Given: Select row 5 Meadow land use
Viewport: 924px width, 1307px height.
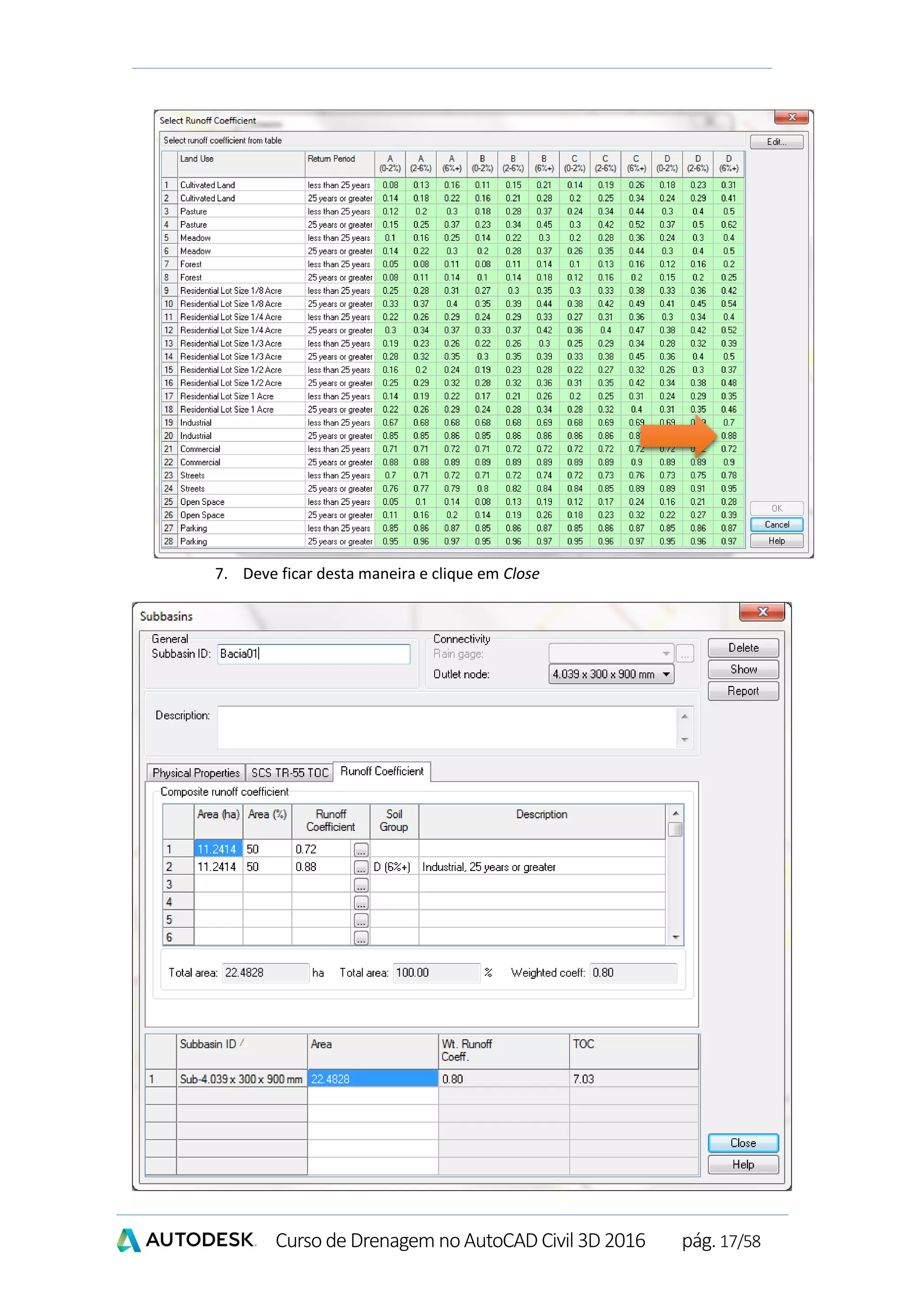Looking at the screenshot, I should tap(453, 238).
